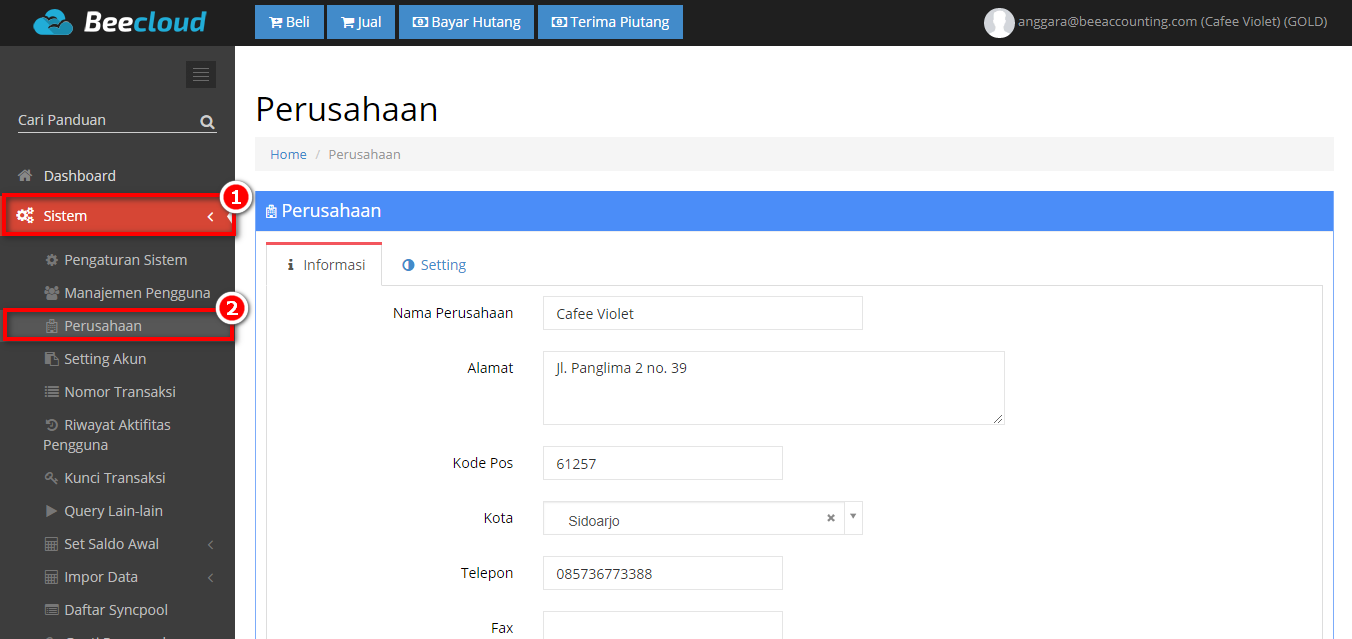Image resolution: width=1352 pixels, height=639 pixels.
Task: Open the Jual sales button
Action: pos(360,22)
